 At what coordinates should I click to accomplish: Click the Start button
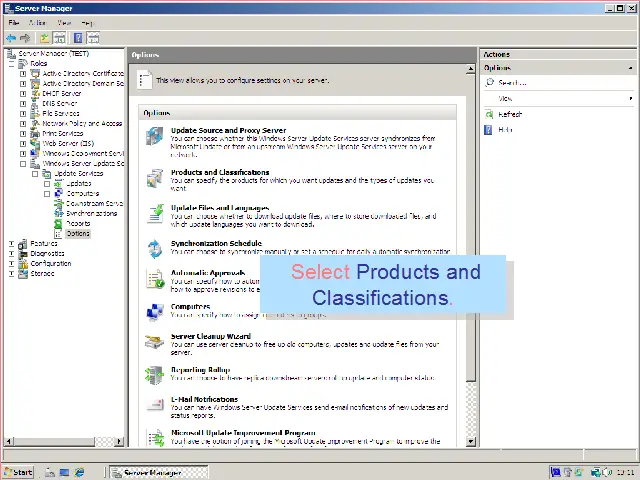coord(19,472)
